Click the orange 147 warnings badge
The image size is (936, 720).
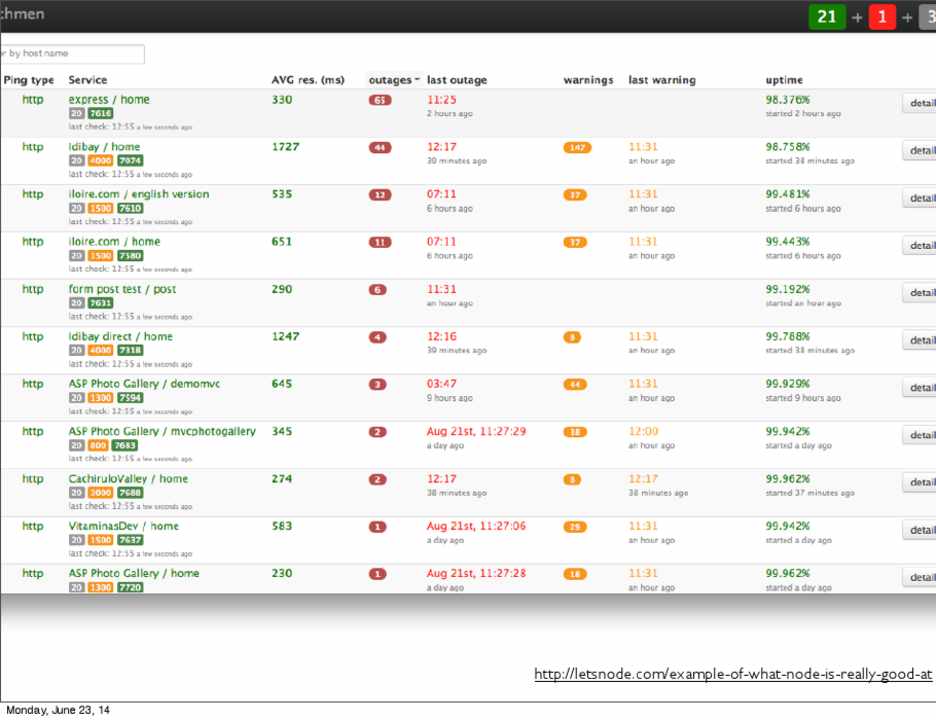click(x=577, y=148)
